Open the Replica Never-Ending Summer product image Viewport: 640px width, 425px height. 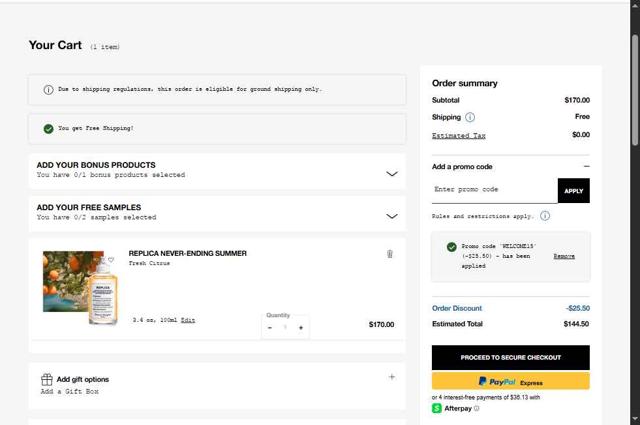[80, 288]
